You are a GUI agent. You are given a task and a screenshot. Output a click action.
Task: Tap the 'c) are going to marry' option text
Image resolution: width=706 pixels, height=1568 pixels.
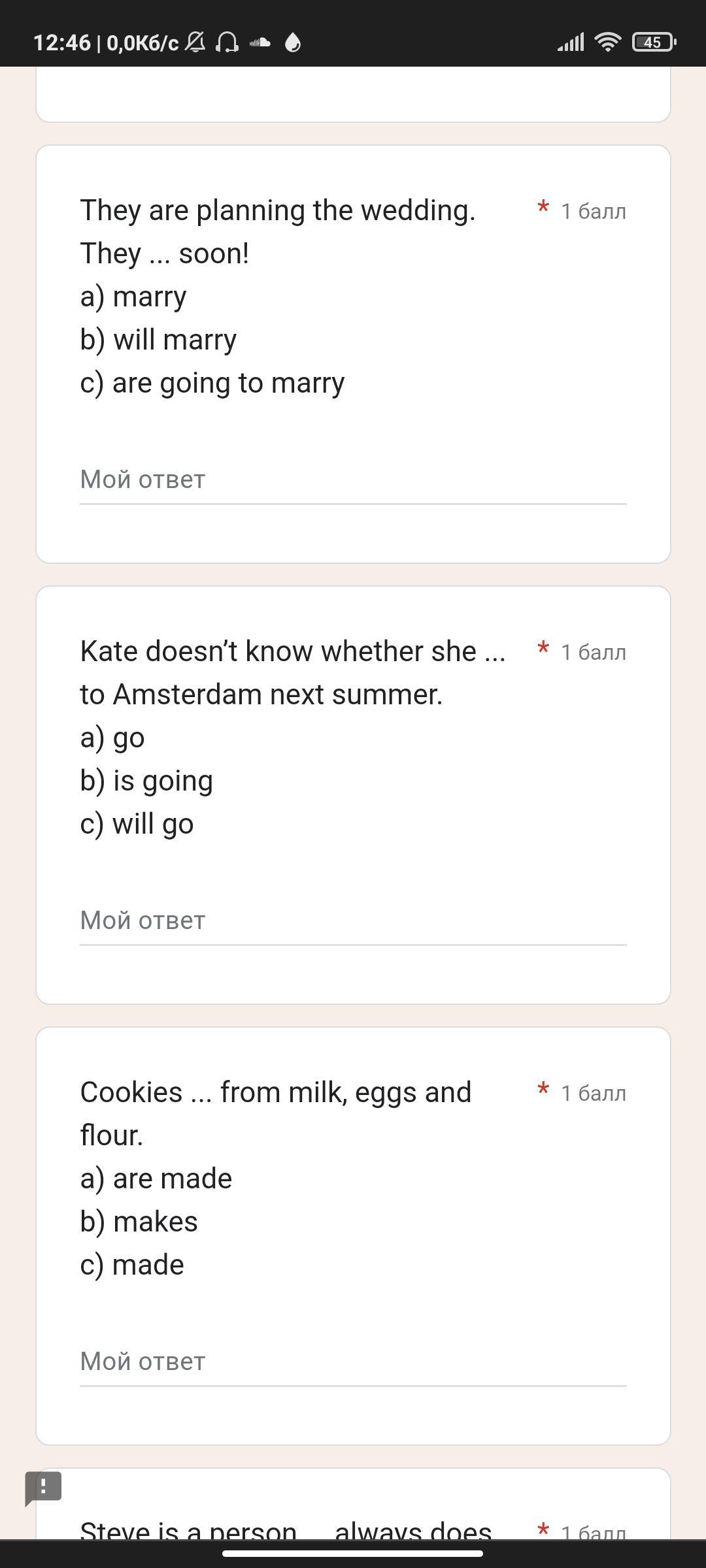pos(212,384)
